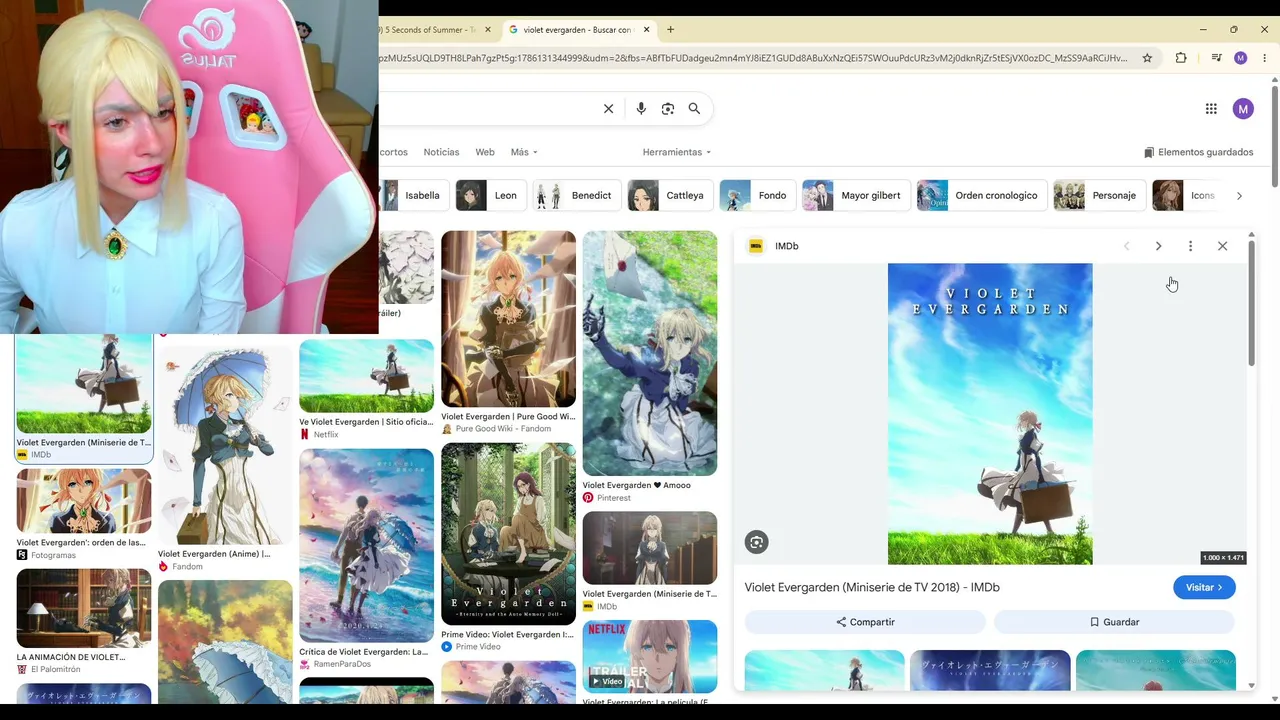Click the Compartir button
The image size is (1280, 720).
[x=865, y=622]
